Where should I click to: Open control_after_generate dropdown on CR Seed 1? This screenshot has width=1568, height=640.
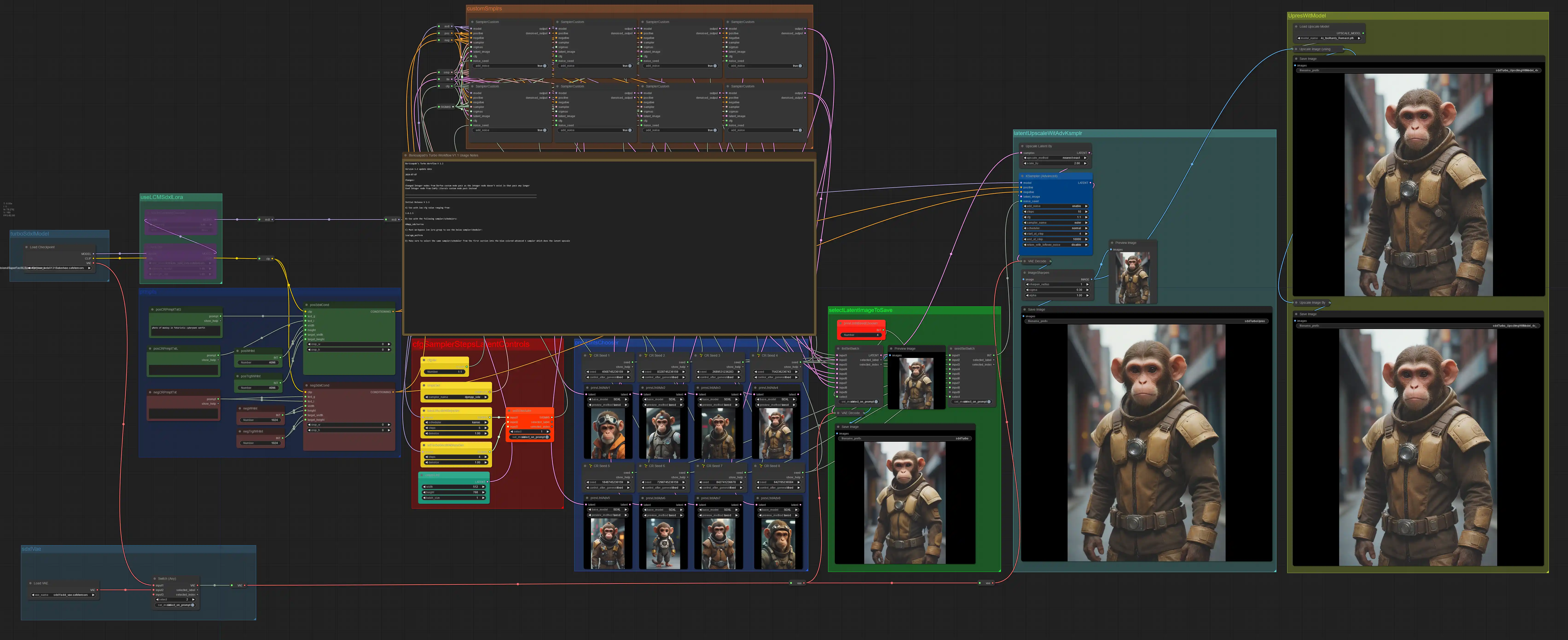pos(608,377)
